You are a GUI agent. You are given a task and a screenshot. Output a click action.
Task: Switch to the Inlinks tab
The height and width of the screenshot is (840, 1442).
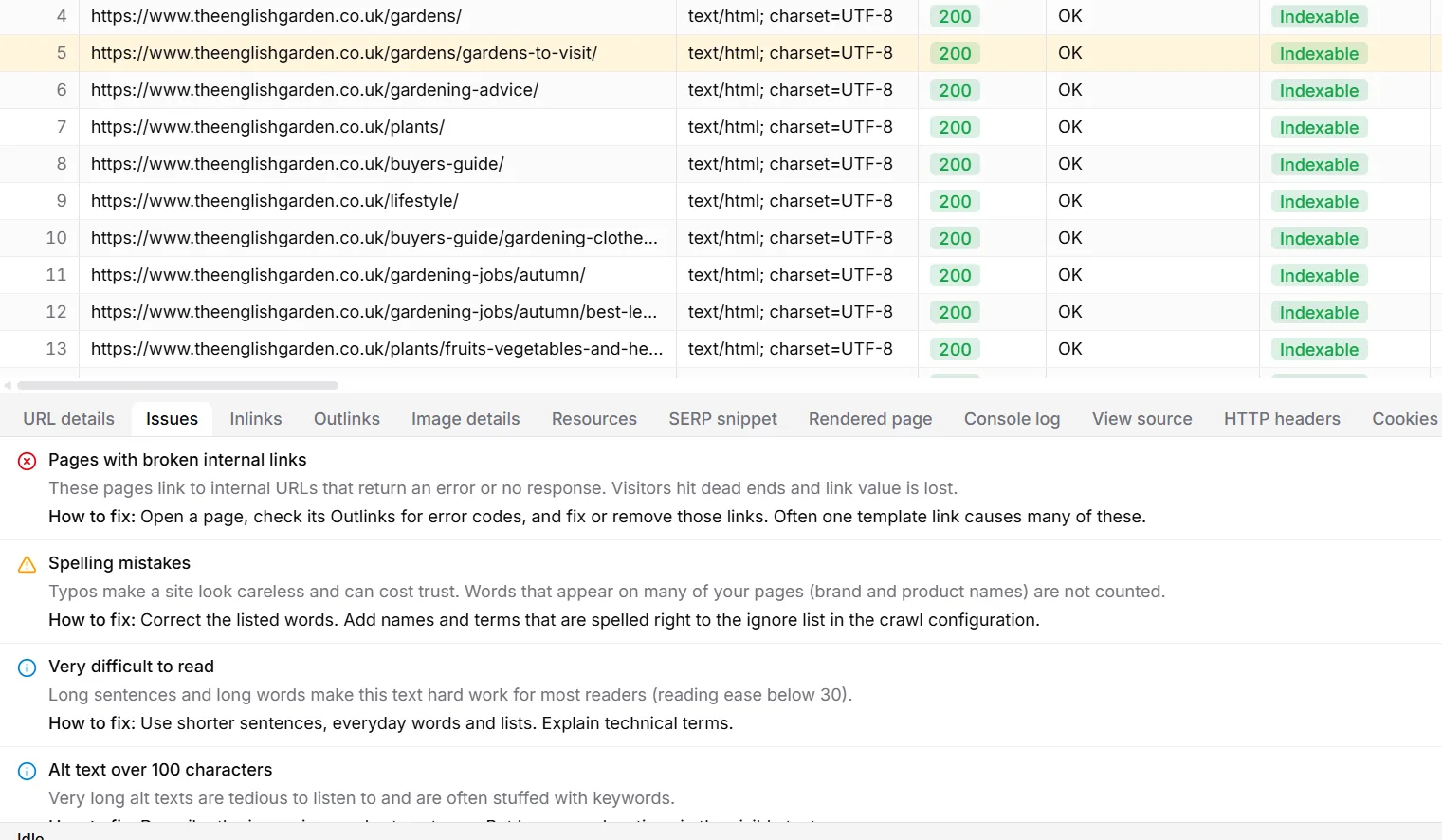pos(256,419)
